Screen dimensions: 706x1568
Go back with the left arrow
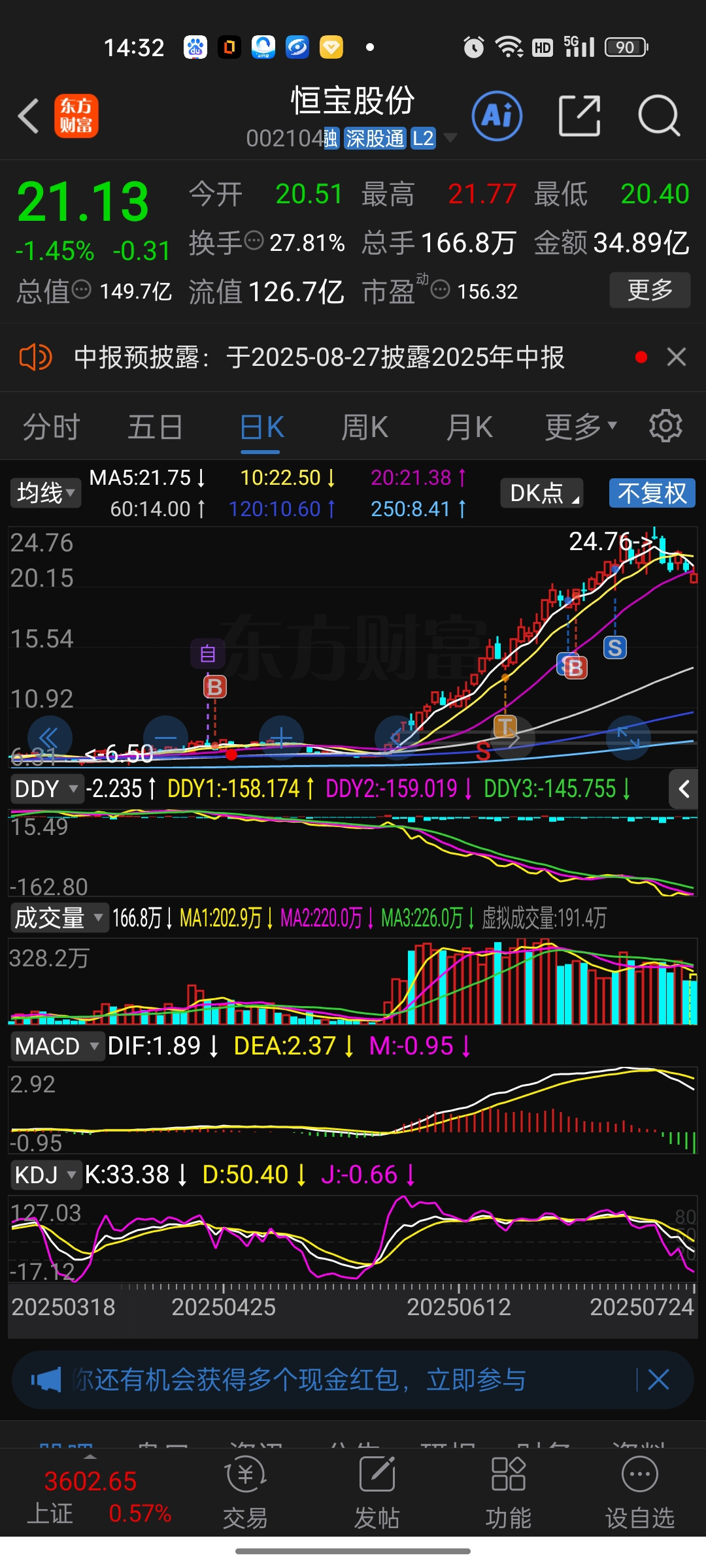[29, 116]
